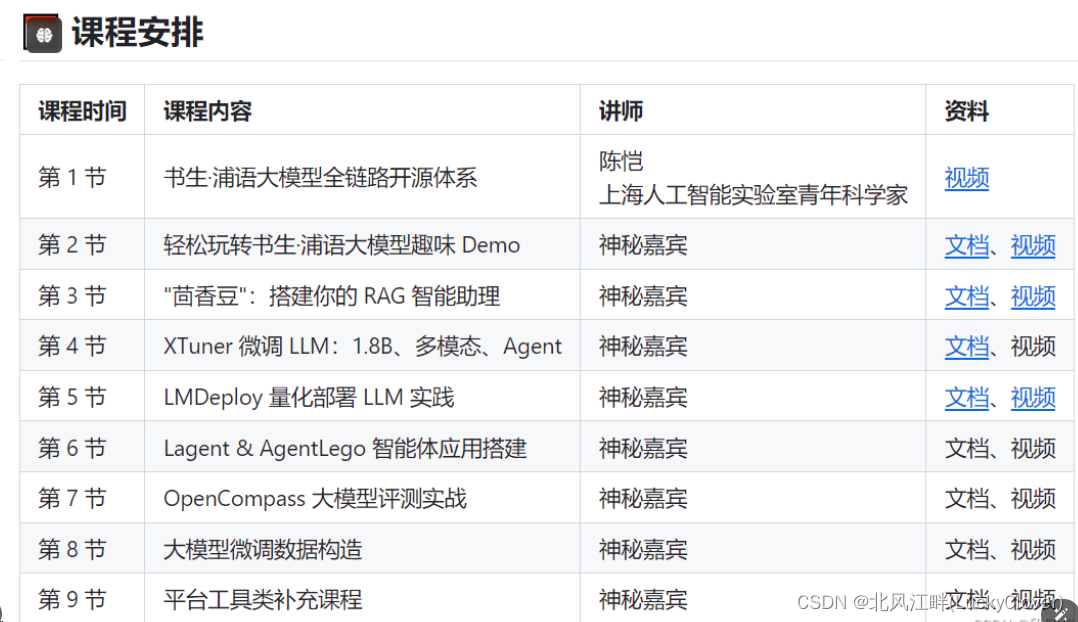Viewport: 1078px width, 622px height.
Task: Click the brain icon beside 课程安排 heading
Action: coord(43,32)
